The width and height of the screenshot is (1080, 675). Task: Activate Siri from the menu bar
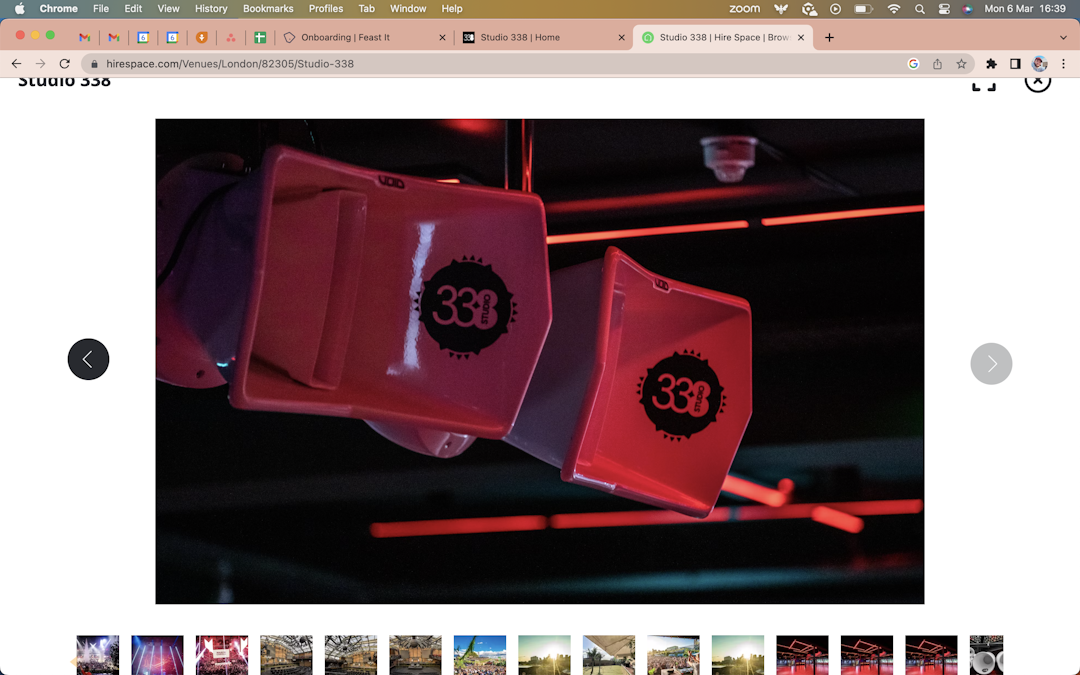coord(967,8)
